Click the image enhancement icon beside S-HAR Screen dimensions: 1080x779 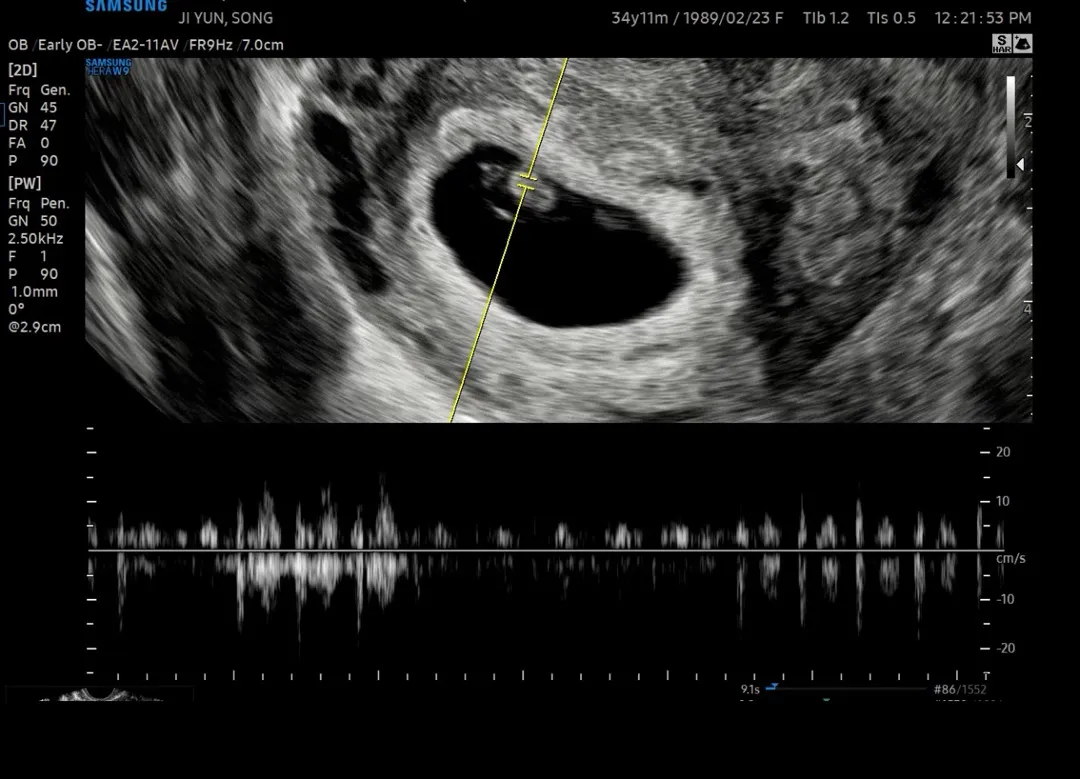1022,43
